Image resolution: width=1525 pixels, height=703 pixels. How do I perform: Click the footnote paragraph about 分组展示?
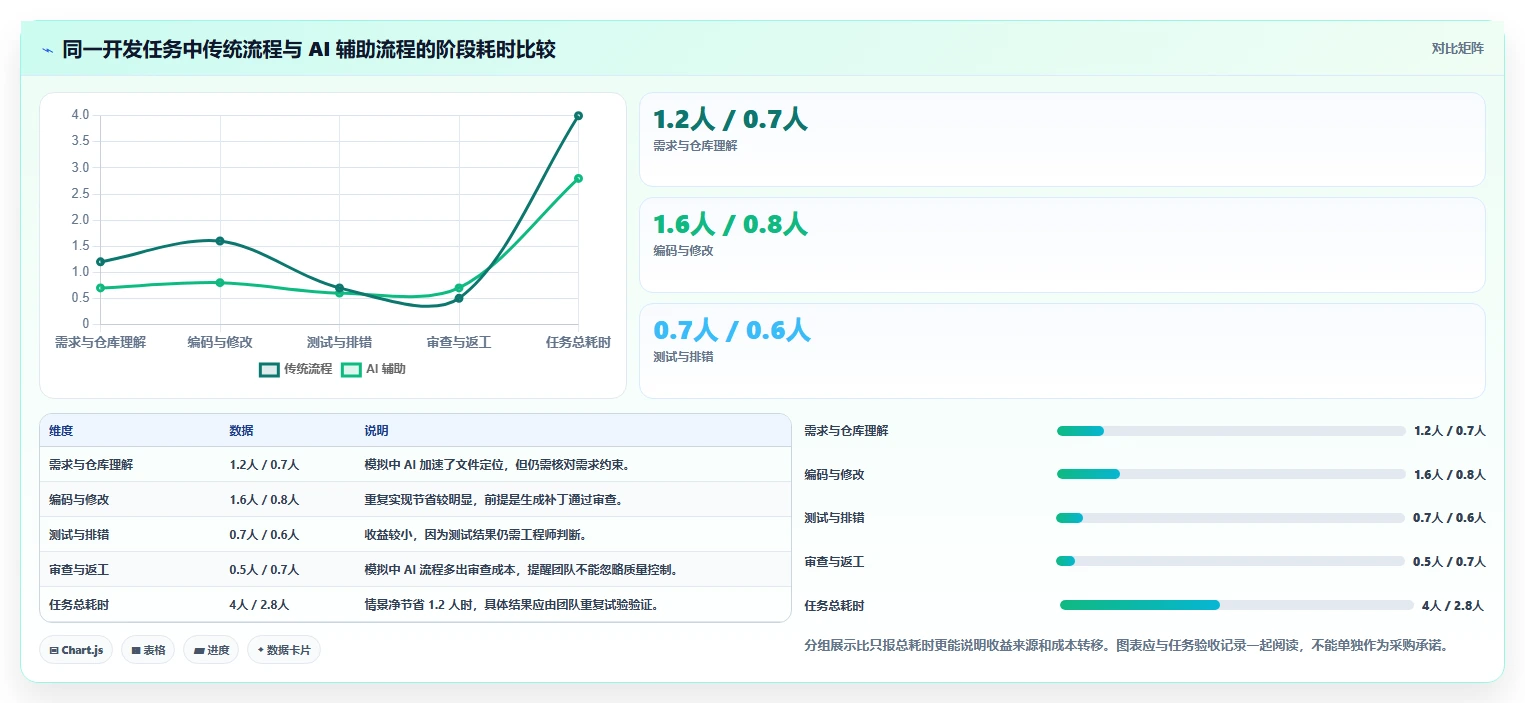[x=1127, y=646]
